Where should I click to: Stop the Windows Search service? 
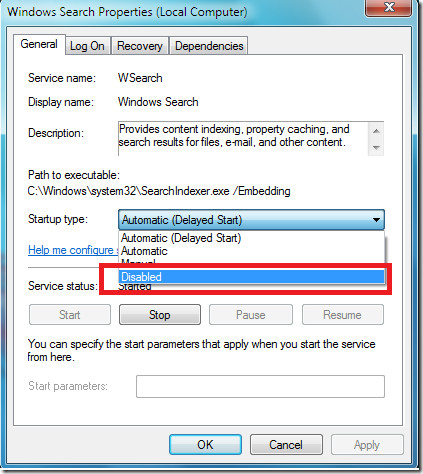tap(160, 315)
